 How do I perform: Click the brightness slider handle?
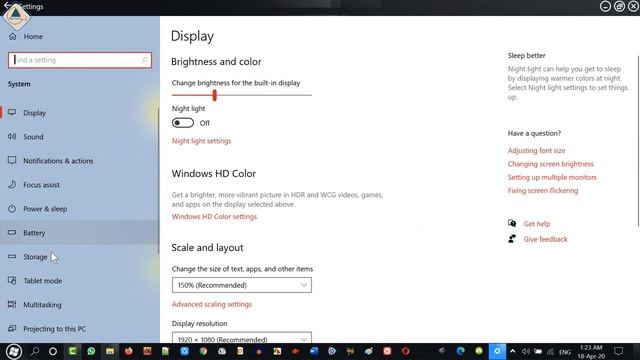tap(215, 95)
